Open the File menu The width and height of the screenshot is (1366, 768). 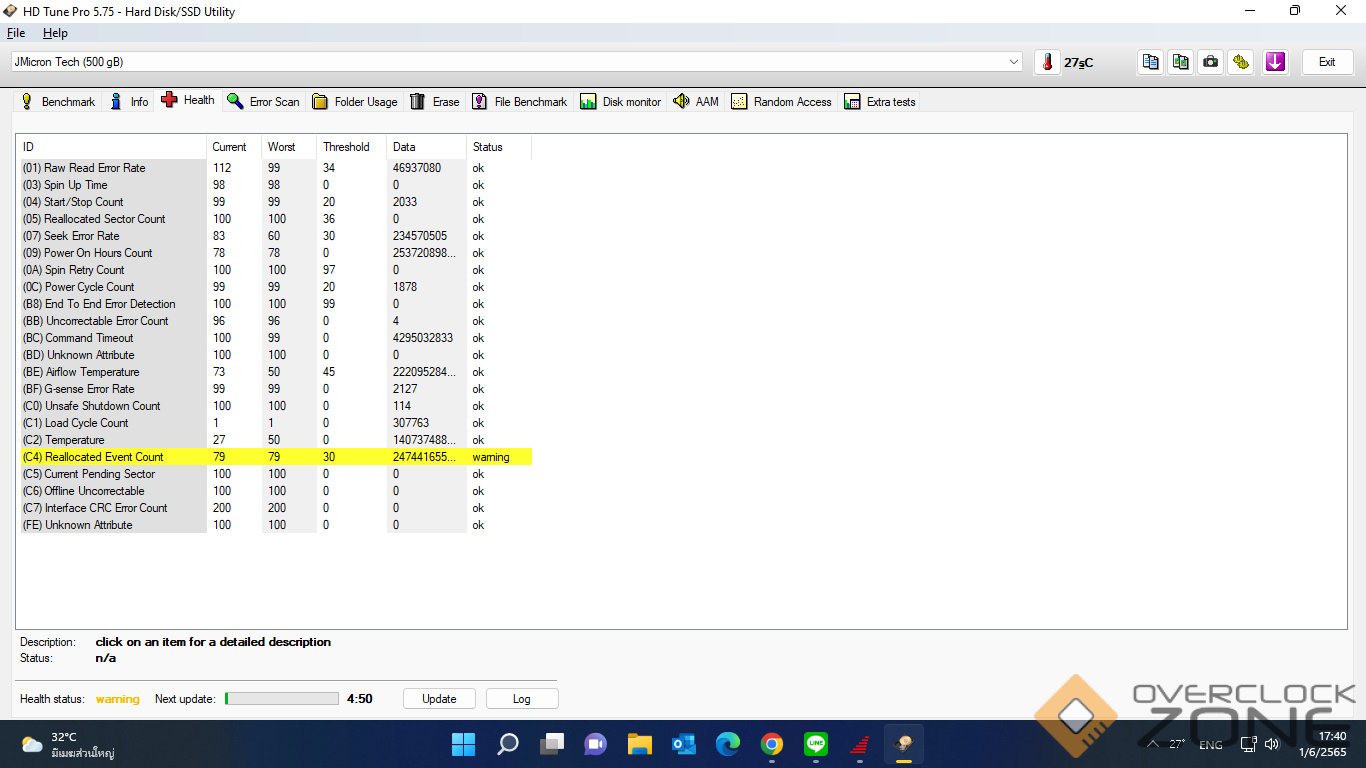16,33
